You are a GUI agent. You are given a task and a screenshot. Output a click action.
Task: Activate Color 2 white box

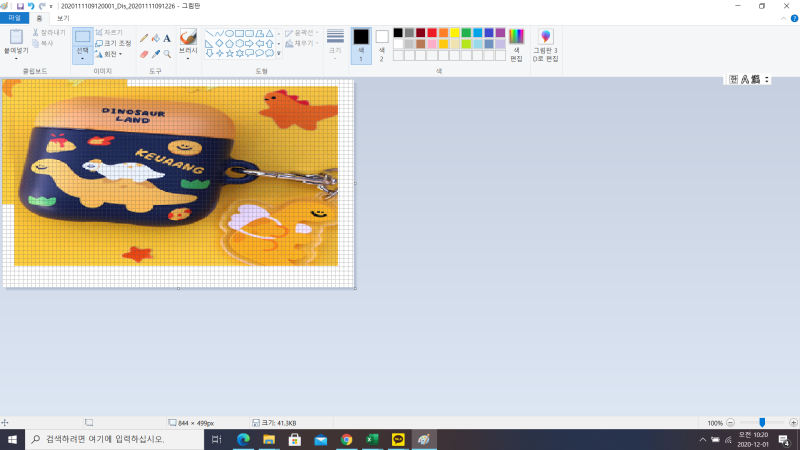click(x=382, y=36)
